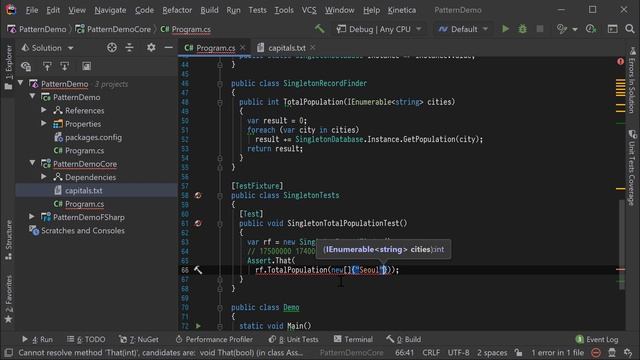Image resolution: width=640 pixels, height=360 pixels.
Task: Open the Event Log
Action: click(597, 339)
